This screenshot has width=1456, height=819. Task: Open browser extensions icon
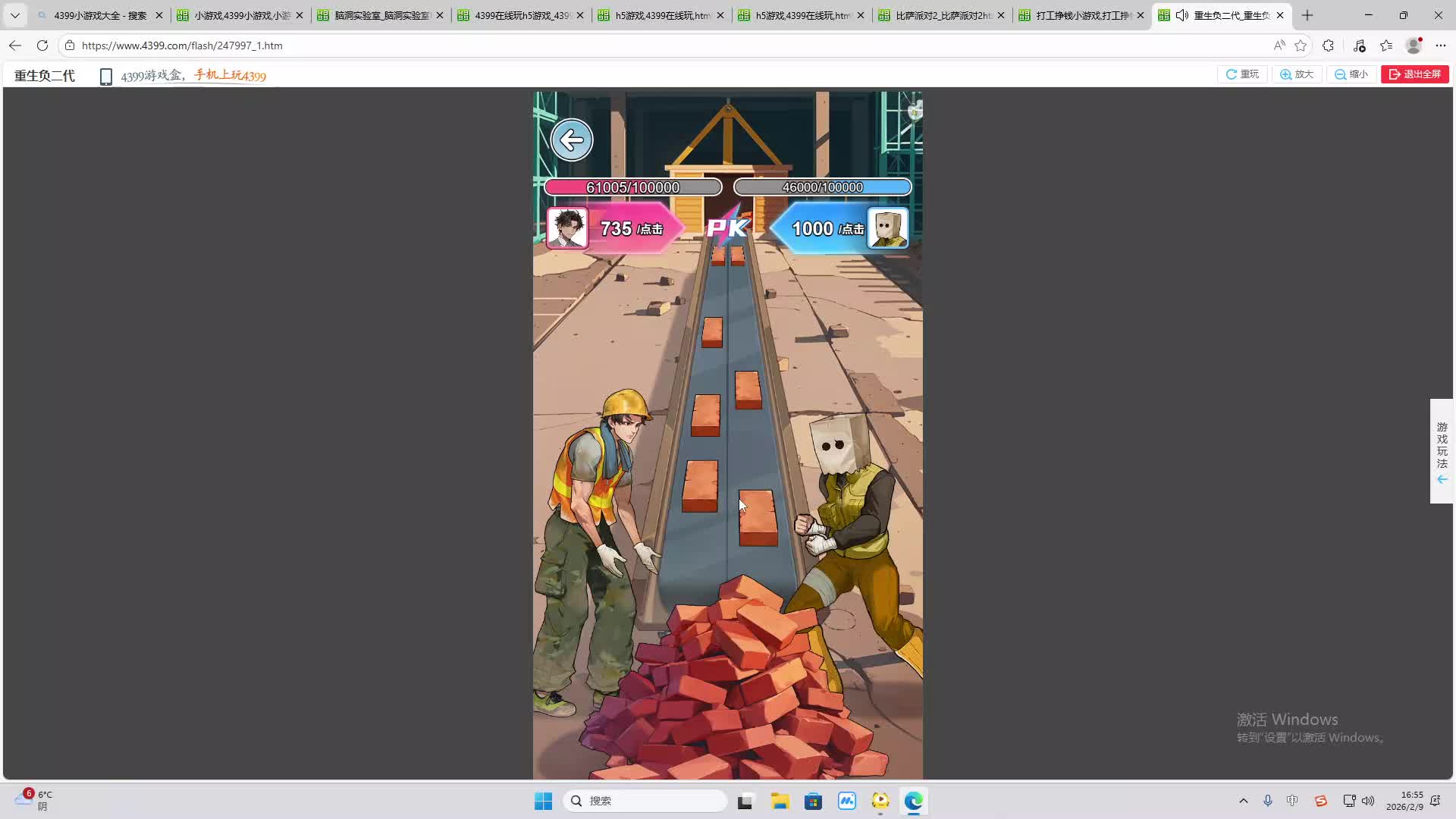[x=1328, y=45]
